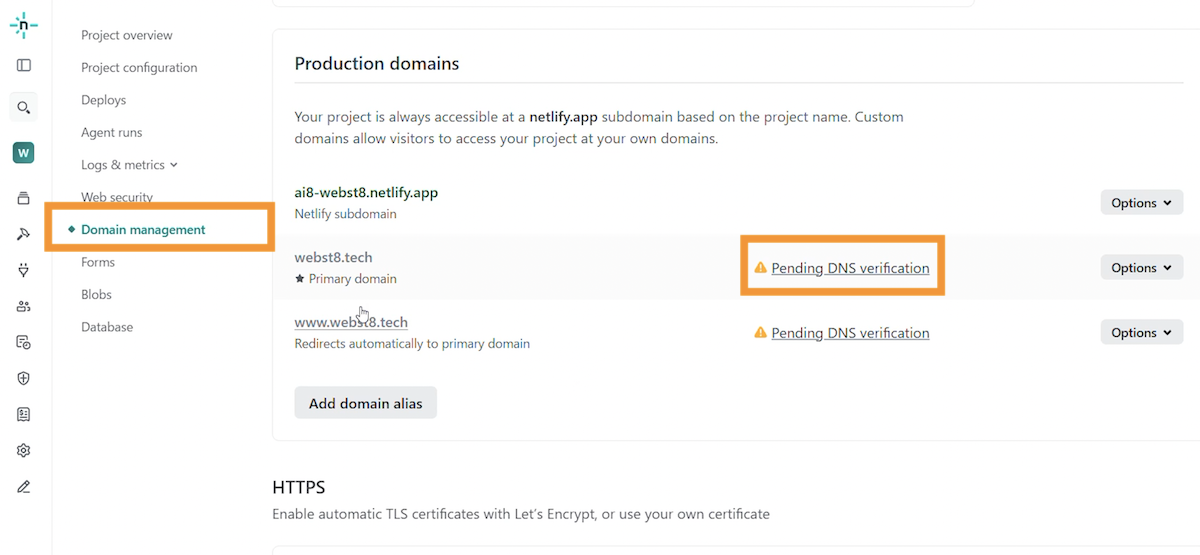Open the extensions plug icon
The height and width of the screenshot is (555, 1200).
24,270
